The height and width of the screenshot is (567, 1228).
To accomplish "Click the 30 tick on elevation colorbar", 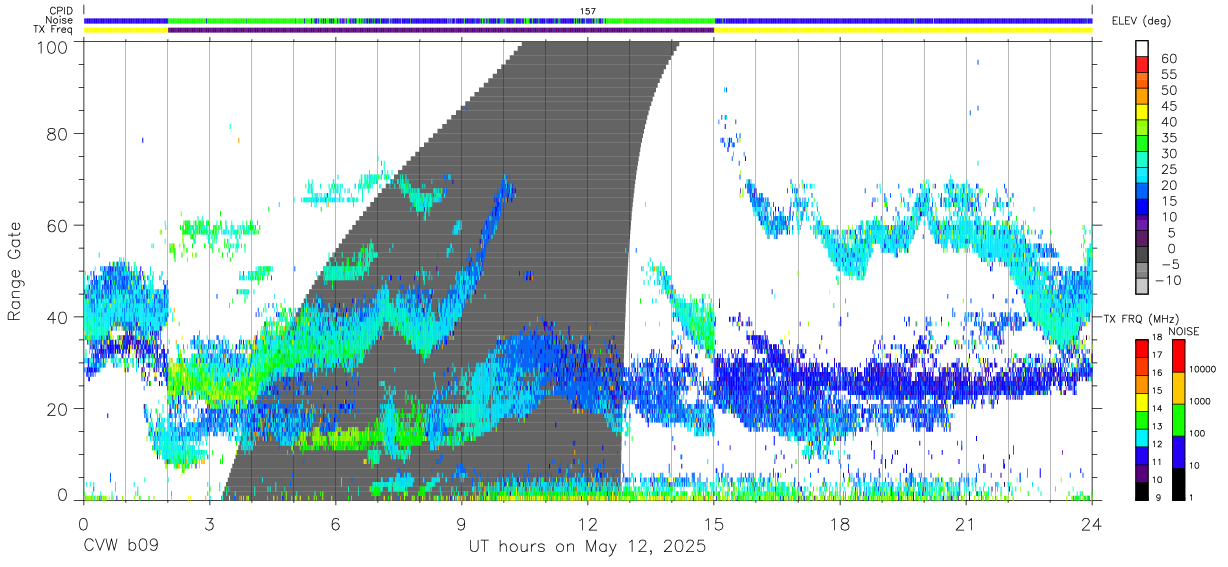I will [x=1167, y=153].
